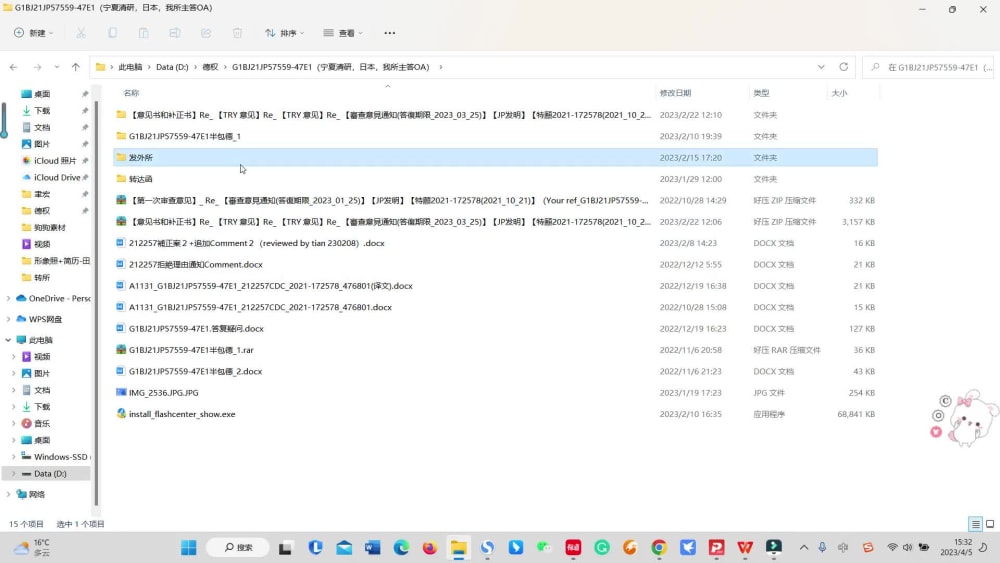Open 桌面 in quick access sidebar
The image size is (1000, 563).
pyautogui.click(x=42, y=94)
